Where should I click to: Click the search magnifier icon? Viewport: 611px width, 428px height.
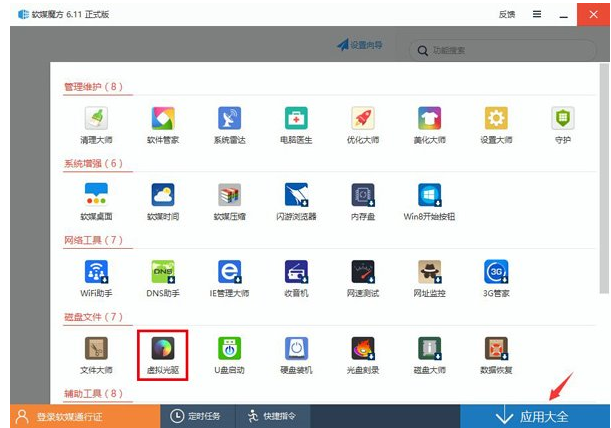[423, 51]
